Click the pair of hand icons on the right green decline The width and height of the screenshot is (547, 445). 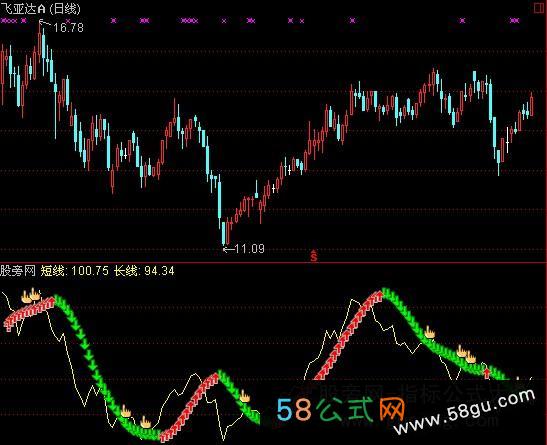pos(466,354)
